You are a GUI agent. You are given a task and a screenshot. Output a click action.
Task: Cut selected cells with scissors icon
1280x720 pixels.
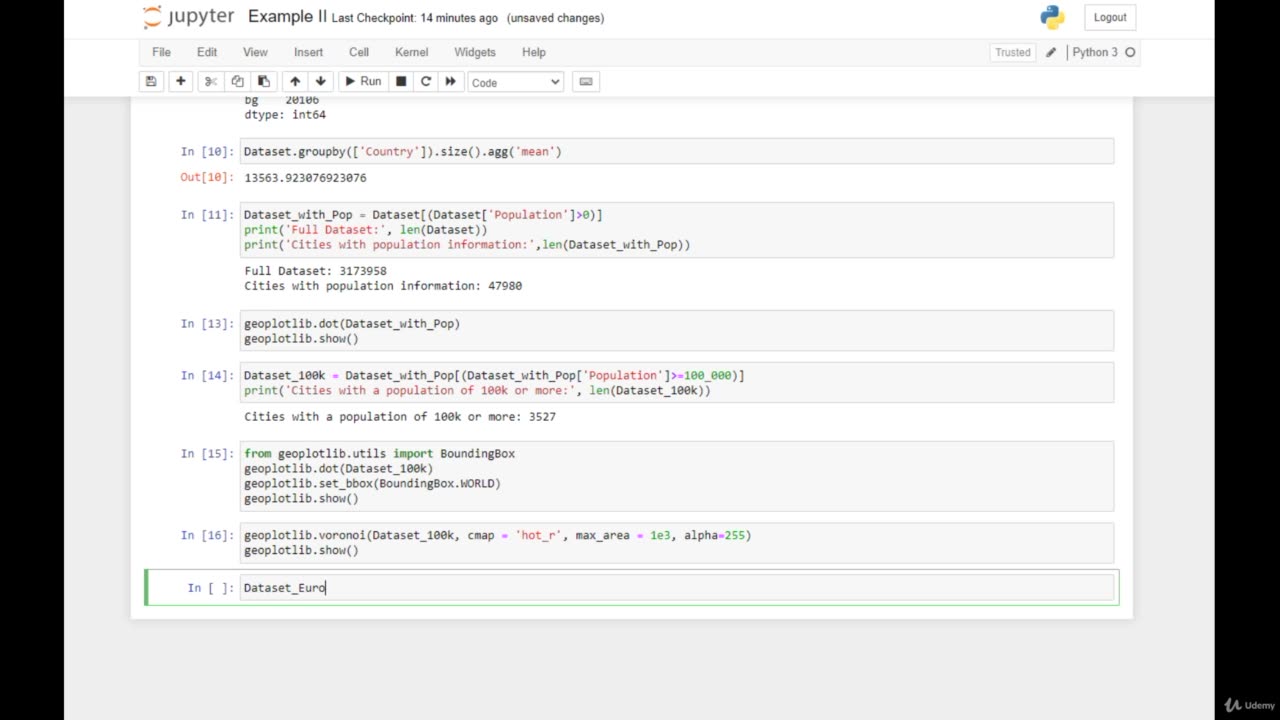pos(210,81)
